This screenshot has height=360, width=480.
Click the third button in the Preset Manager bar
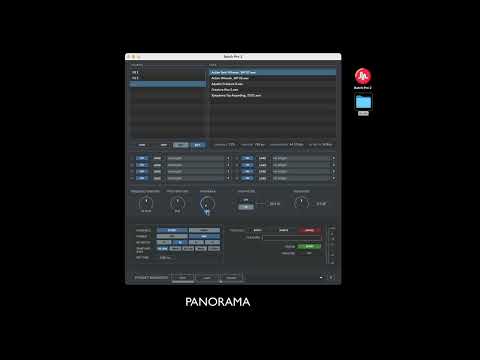tap(232, 277)
